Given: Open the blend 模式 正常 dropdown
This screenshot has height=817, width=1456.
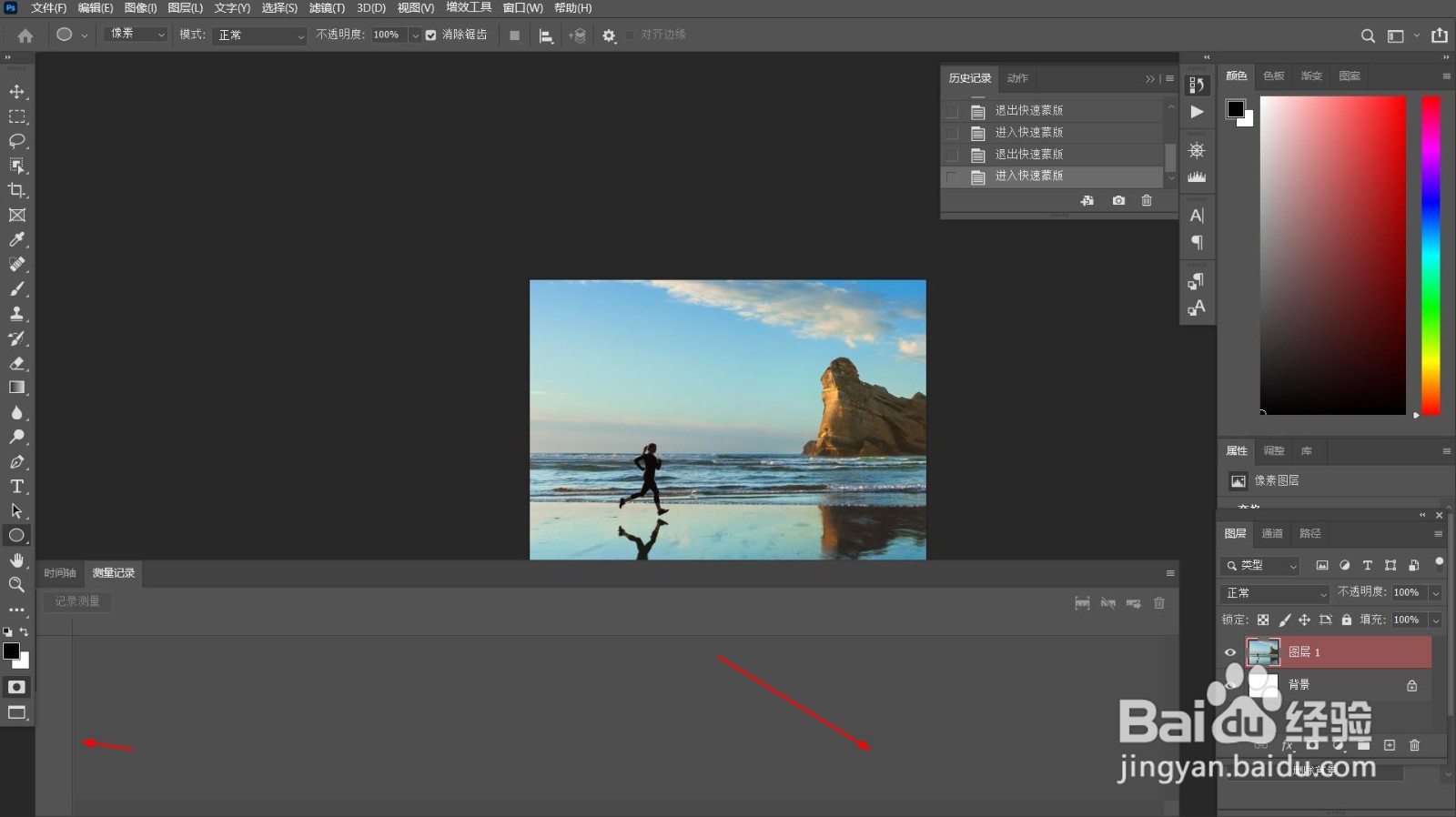Looking at the screenshot, I should [x=260, y=35].
